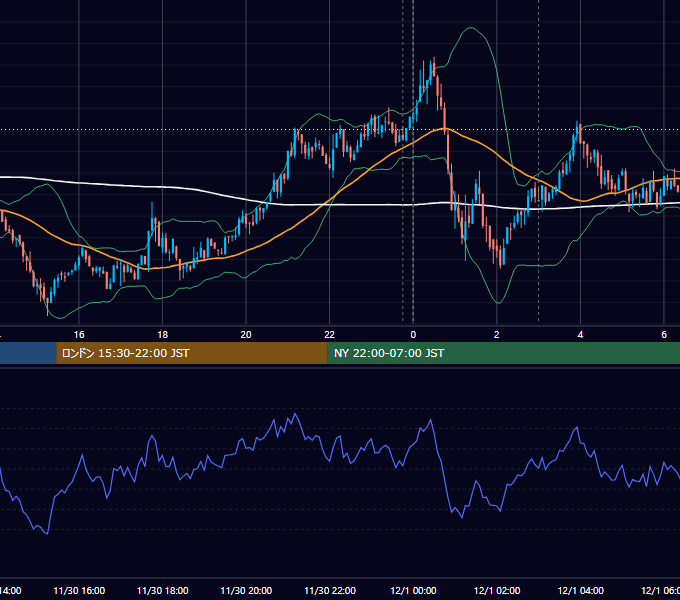Viewport: 680px width, 600px height.
Task: Click the 11/30 20:00 time label
Action: coord(246,590)
